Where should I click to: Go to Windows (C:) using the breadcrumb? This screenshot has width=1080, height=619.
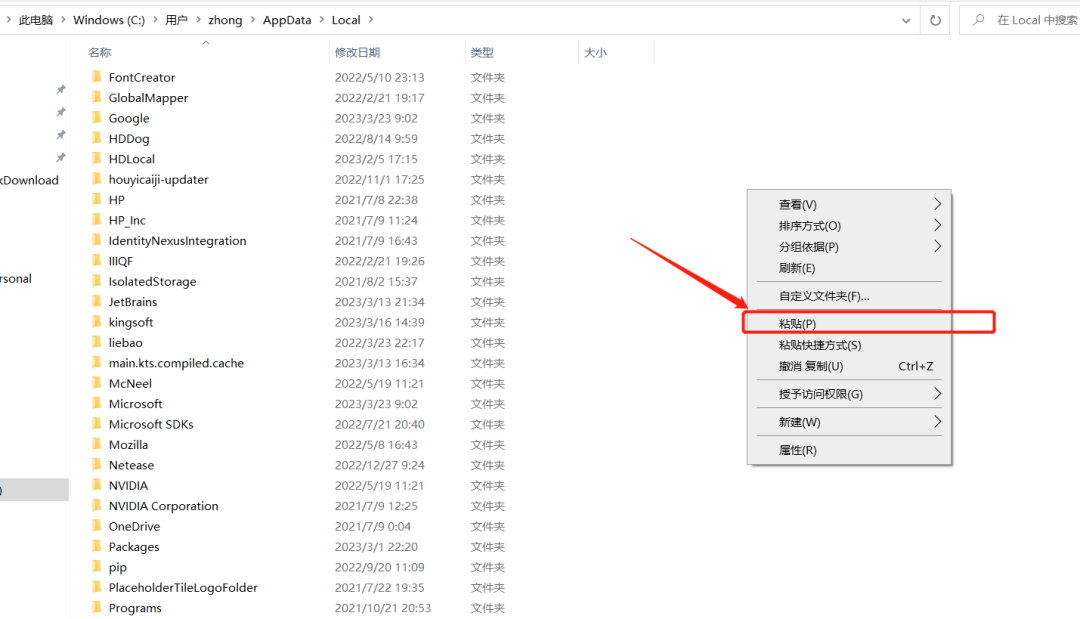pos(109,19)
